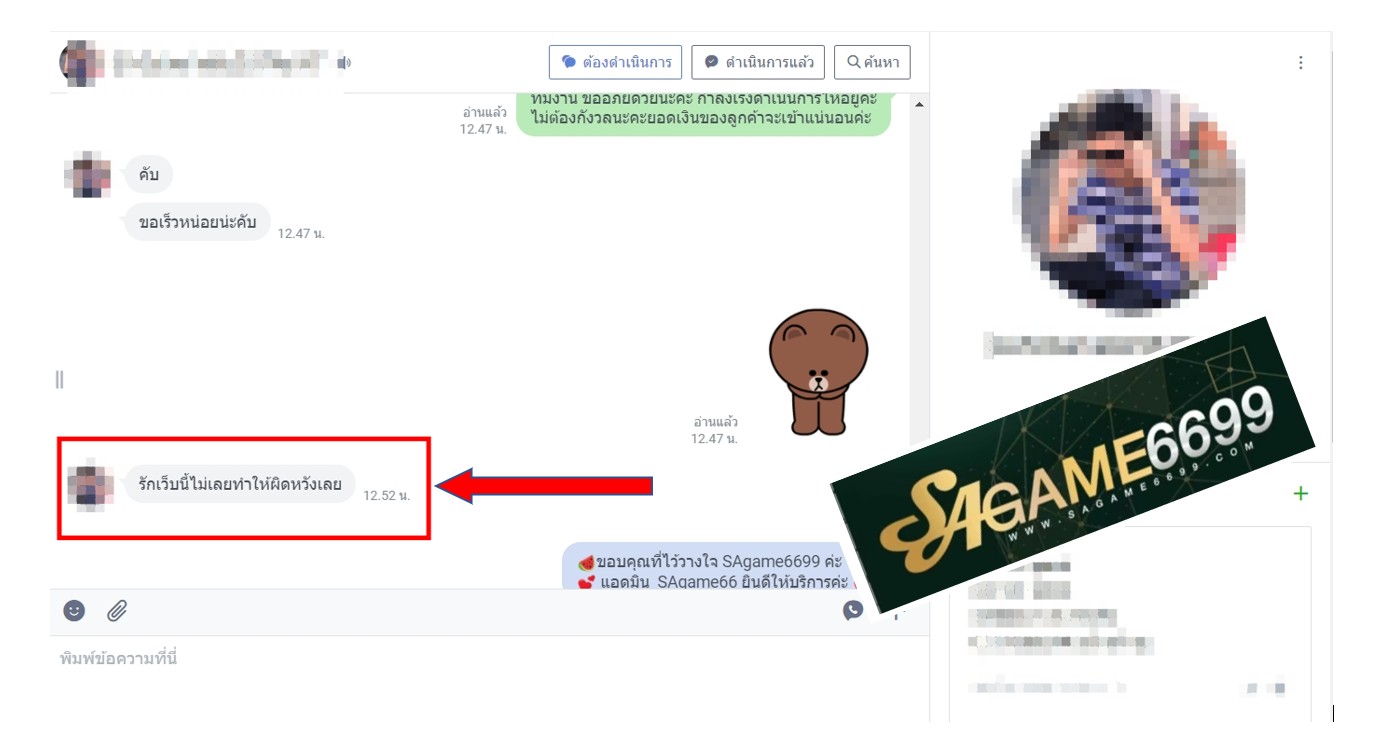1378x739 pixels.
Task: Click the blurred notes box in profile panel
Action: (x=1130, y=625)
